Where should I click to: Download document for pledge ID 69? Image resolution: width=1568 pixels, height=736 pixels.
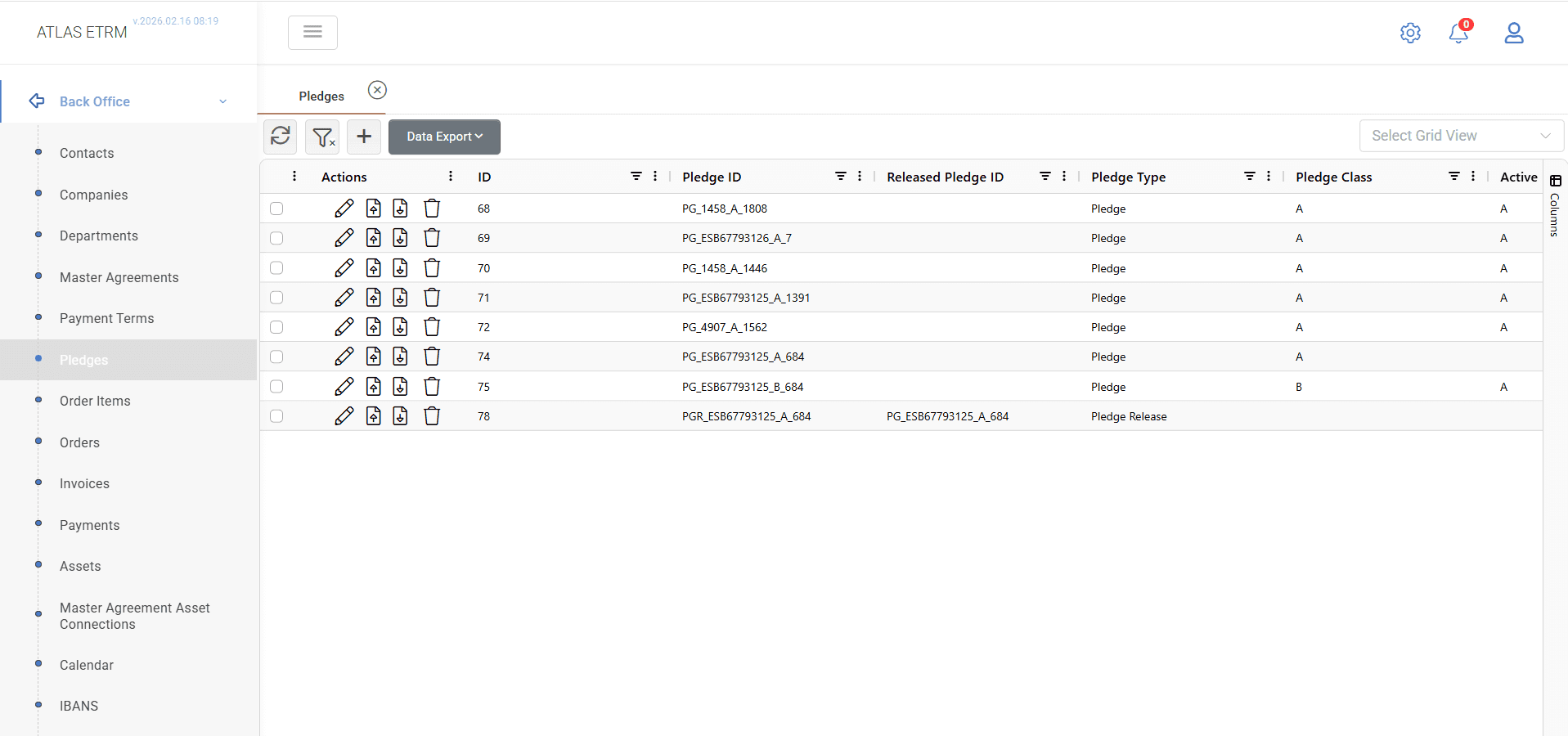pos(400,238)
